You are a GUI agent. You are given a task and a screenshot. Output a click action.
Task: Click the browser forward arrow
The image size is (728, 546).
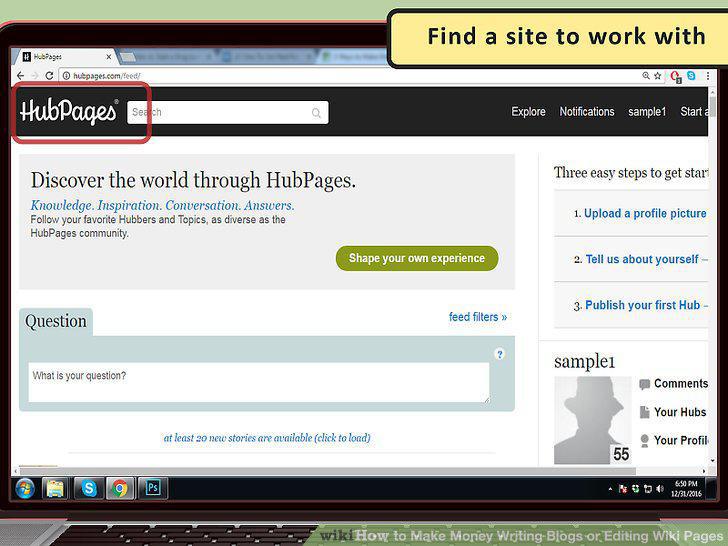[35, 76]
